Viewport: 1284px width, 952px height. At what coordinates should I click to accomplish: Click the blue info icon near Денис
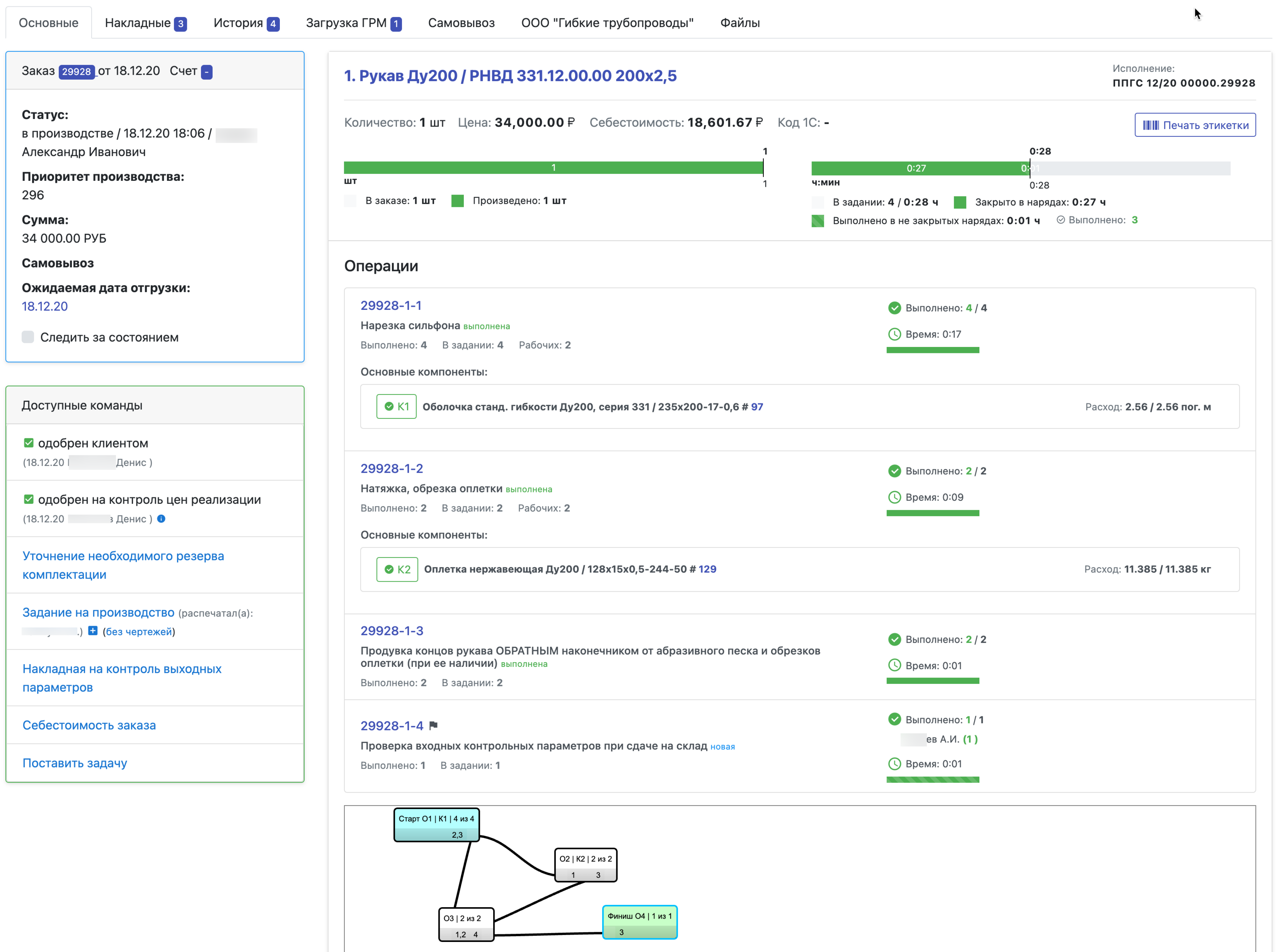(x=162, y=519)
